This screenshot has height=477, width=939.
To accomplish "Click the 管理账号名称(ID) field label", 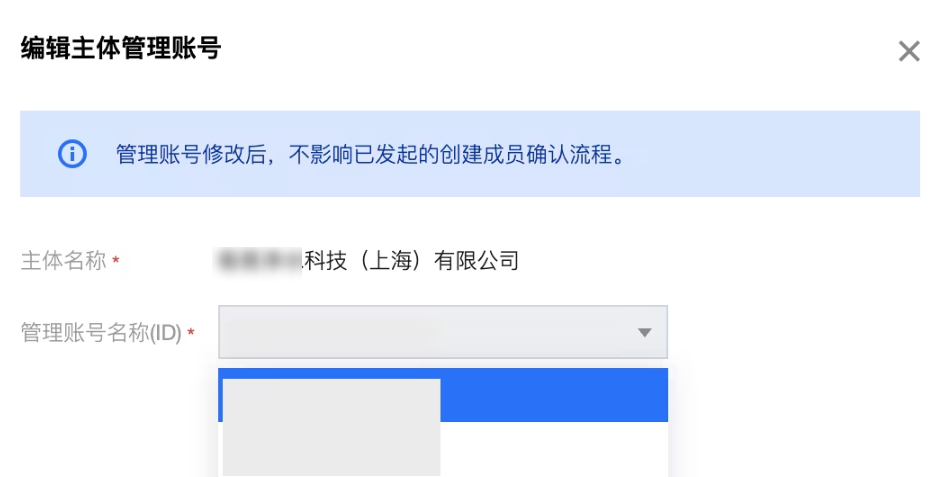I will [101, 333].
